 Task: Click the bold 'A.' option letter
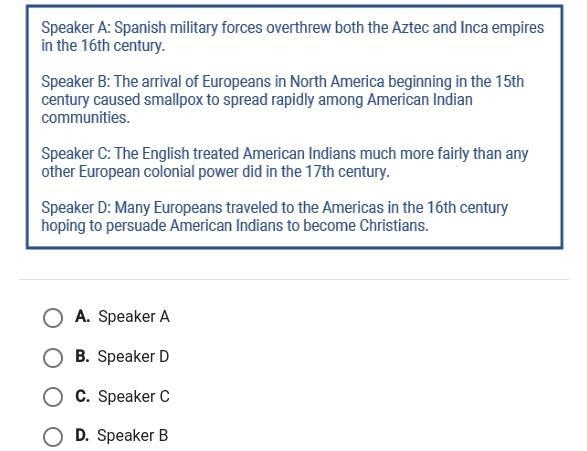tap(82, 317)
